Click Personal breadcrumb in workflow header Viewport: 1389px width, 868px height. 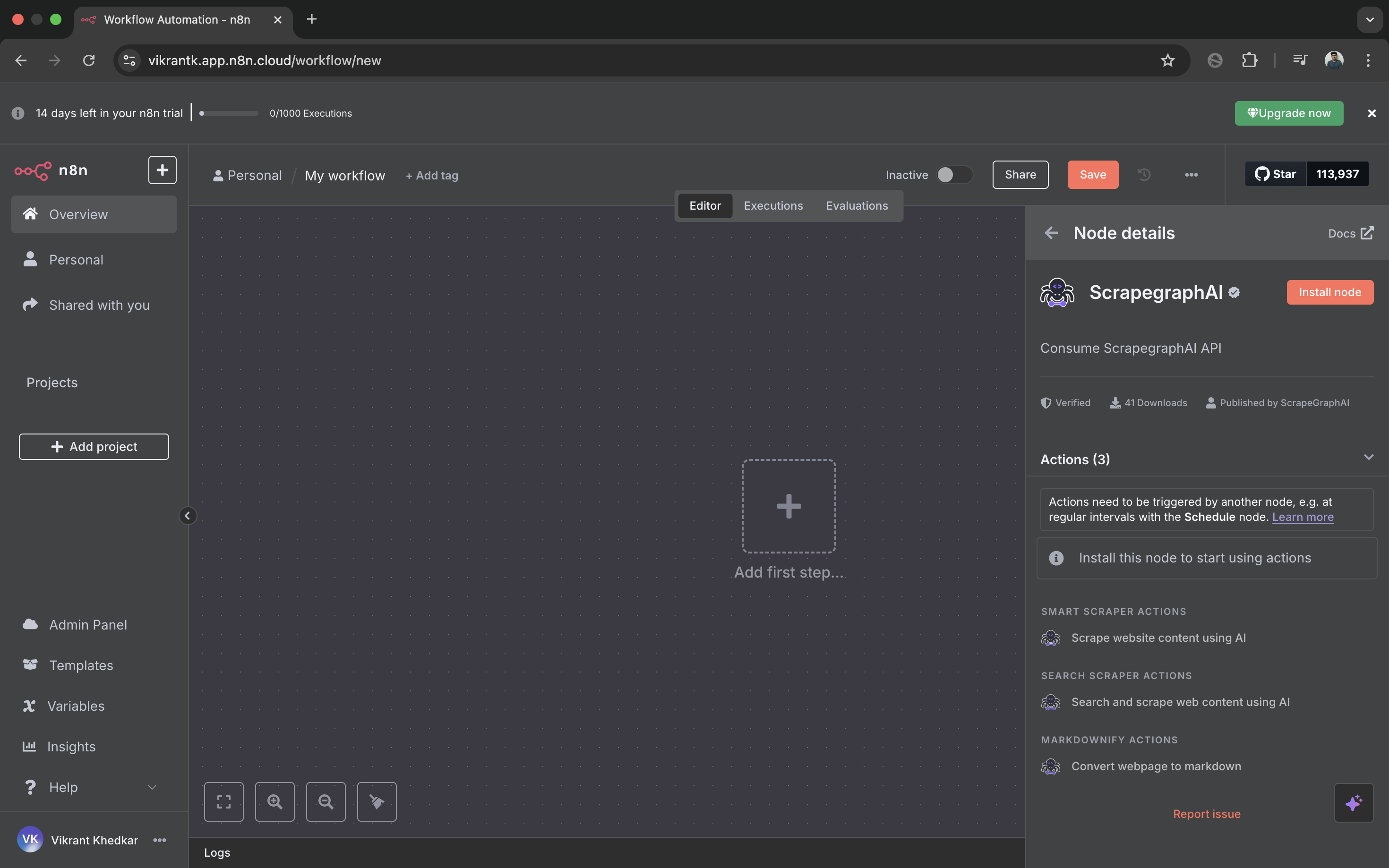(248, 176)
